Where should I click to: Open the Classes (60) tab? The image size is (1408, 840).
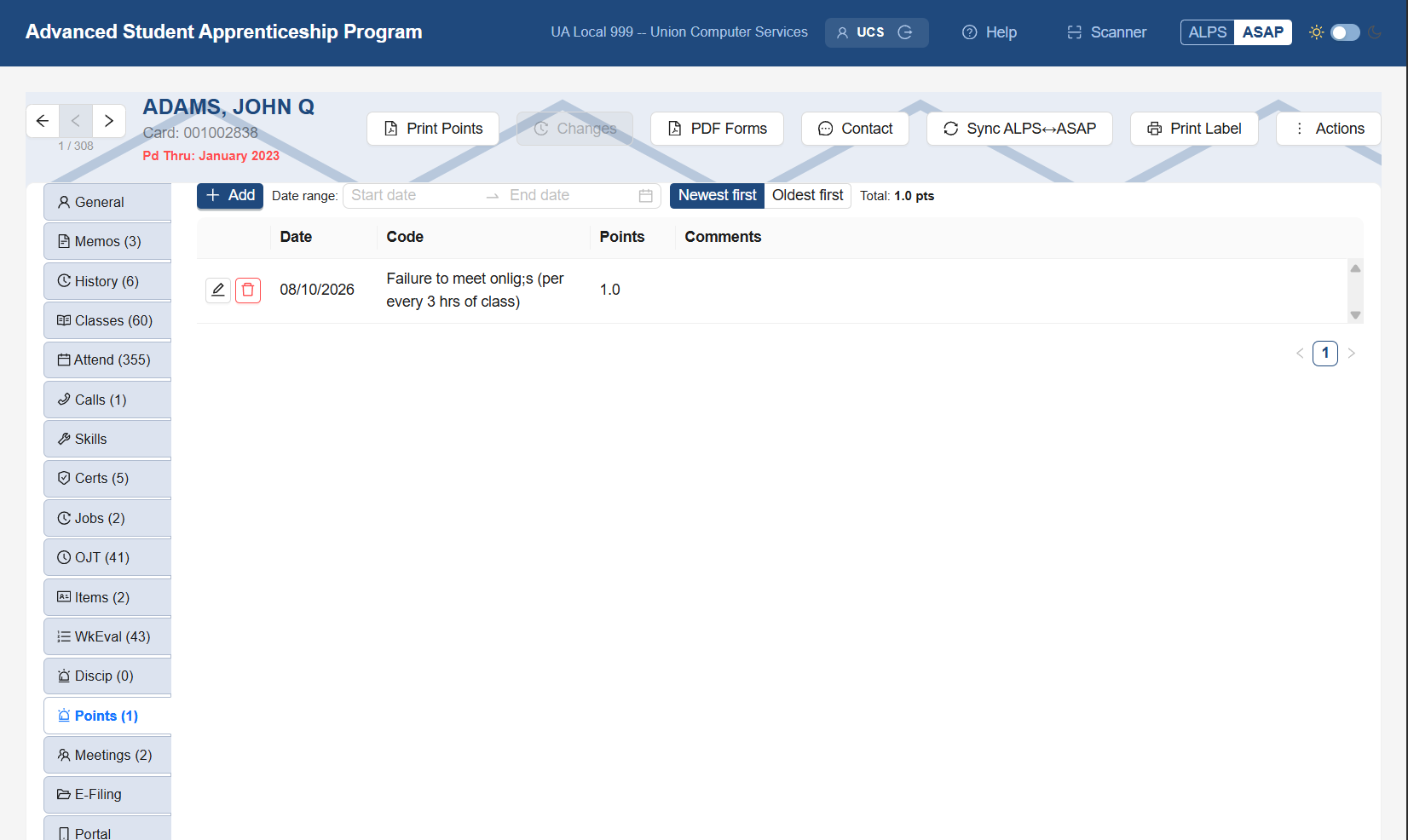pyautogui.click(x=107, y=321)
